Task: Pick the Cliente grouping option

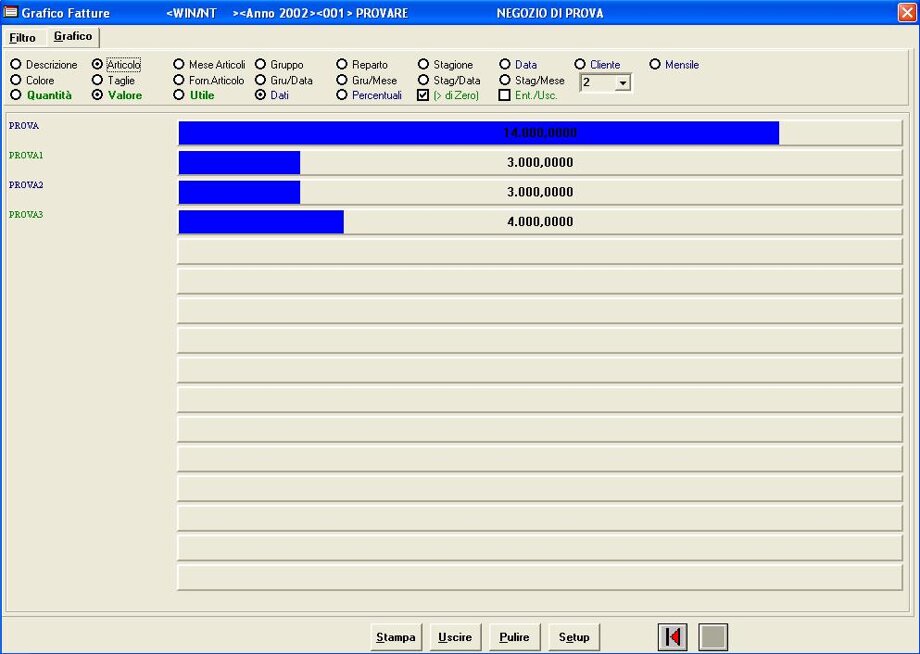Action: click(x=580, y=65)
